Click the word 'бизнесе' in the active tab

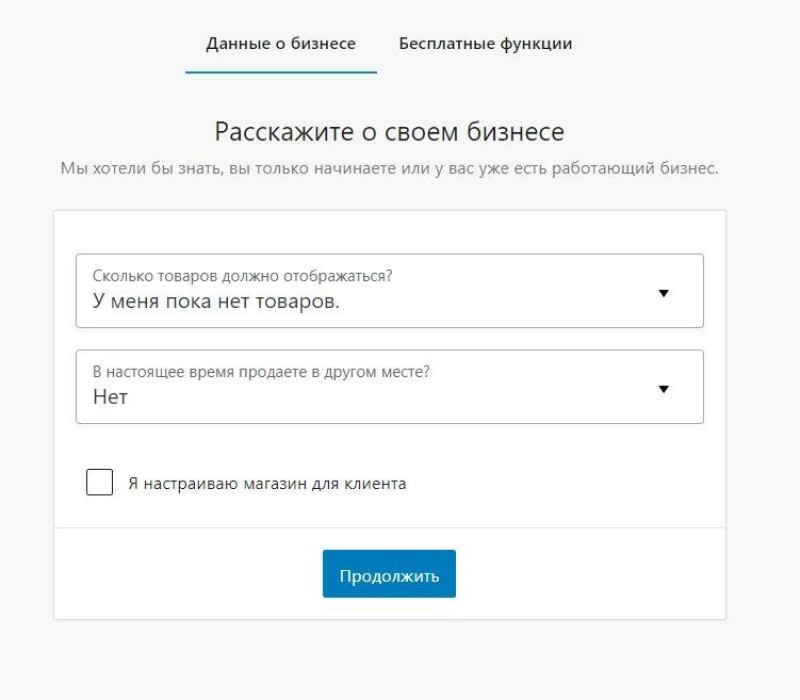323,44
